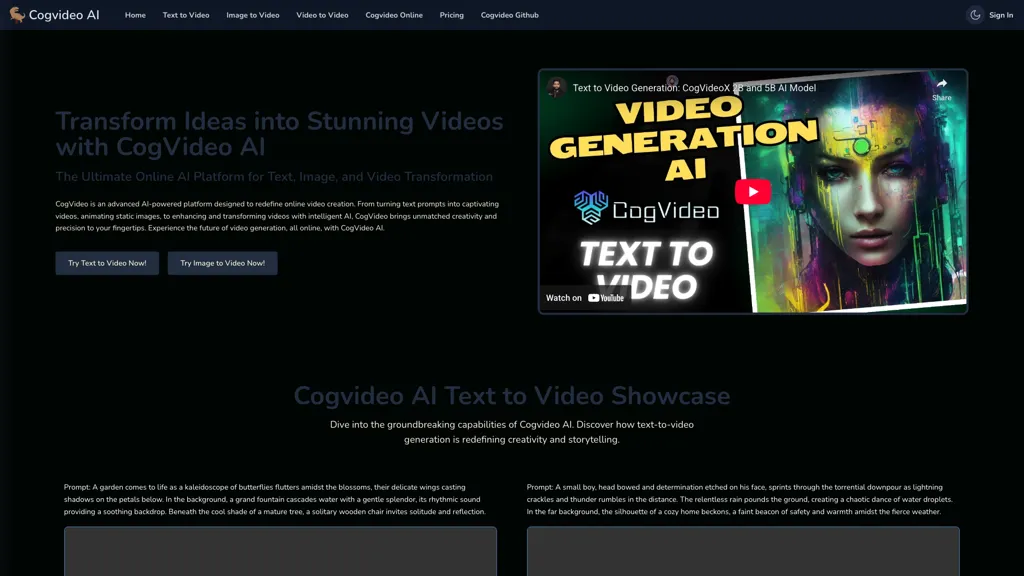Open Cogvideo Online nav item

(x=394, y=15)
